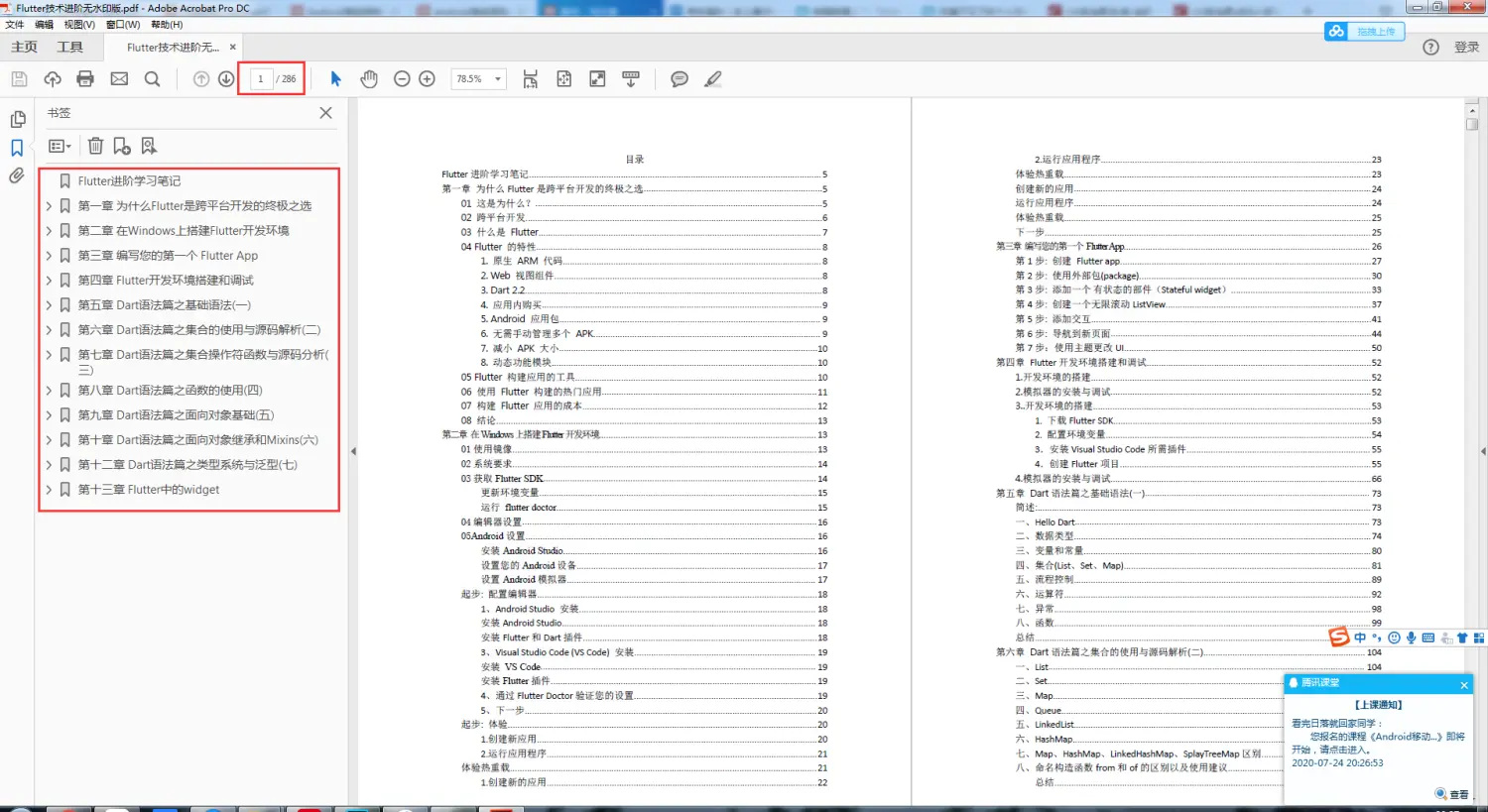The height and width of the screenshot is (812, 1488).
Task: Expand 第五章 Dart语法 bookmark chevron
Action: pyautogui.click(x=49, y=305)
